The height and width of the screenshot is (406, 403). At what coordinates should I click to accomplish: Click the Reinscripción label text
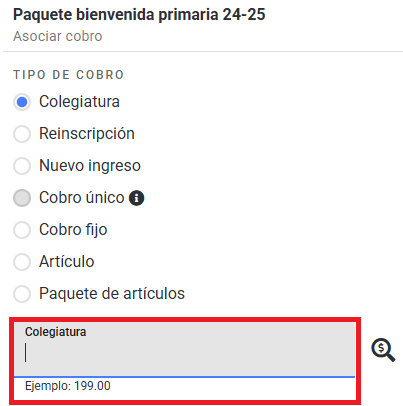(x=87, y=134)
